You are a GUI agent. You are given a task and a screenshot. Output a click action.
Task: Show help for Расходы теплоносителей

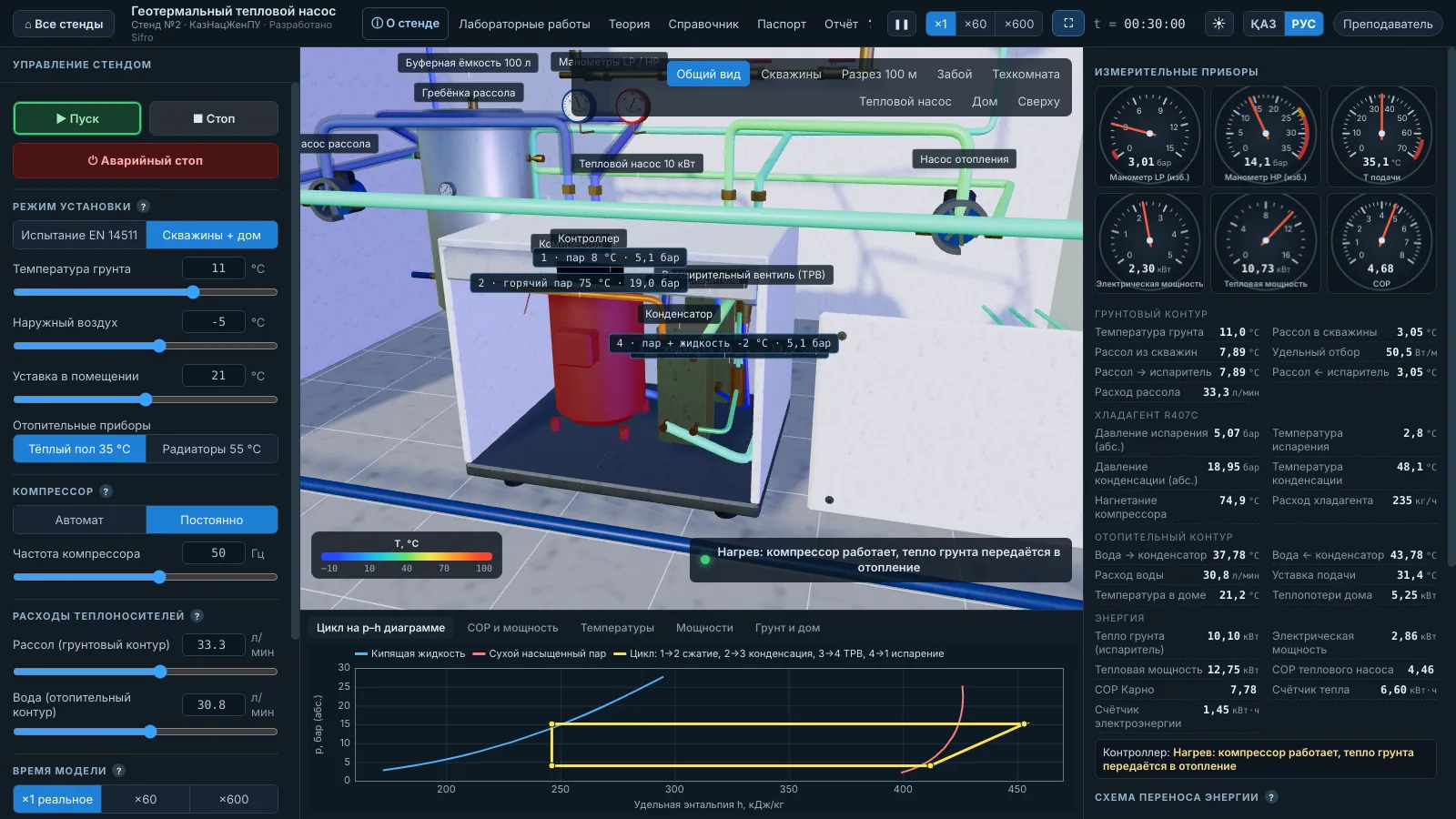197,616
